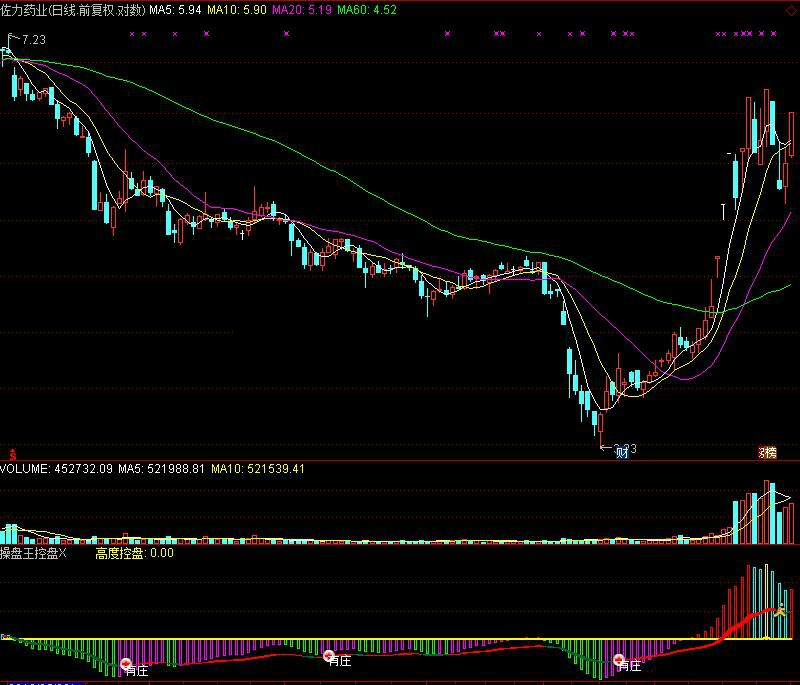Screen dimensions: 800x685
Task: Click the red S marker icon
Action: point(13,453)
